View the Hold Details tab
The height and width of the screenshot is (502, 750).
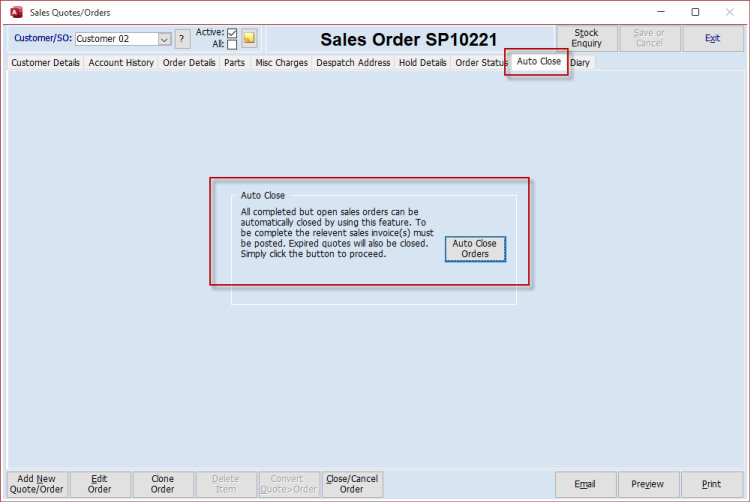[x=422, y=63]
